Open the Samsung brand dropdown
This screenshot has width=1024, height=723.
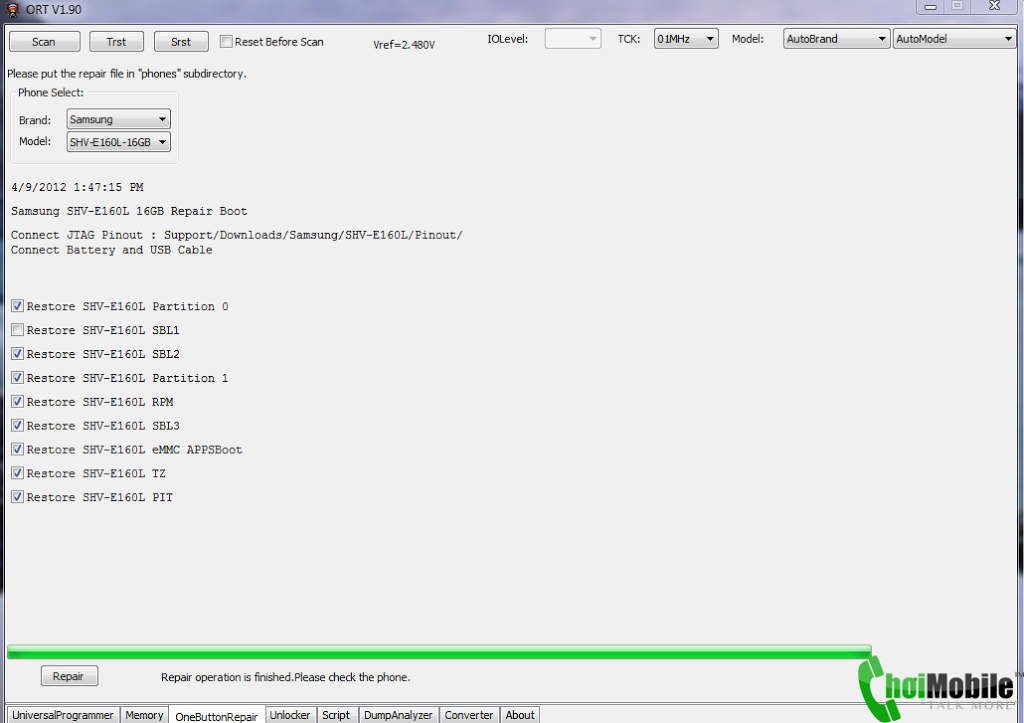coord(118,120)
